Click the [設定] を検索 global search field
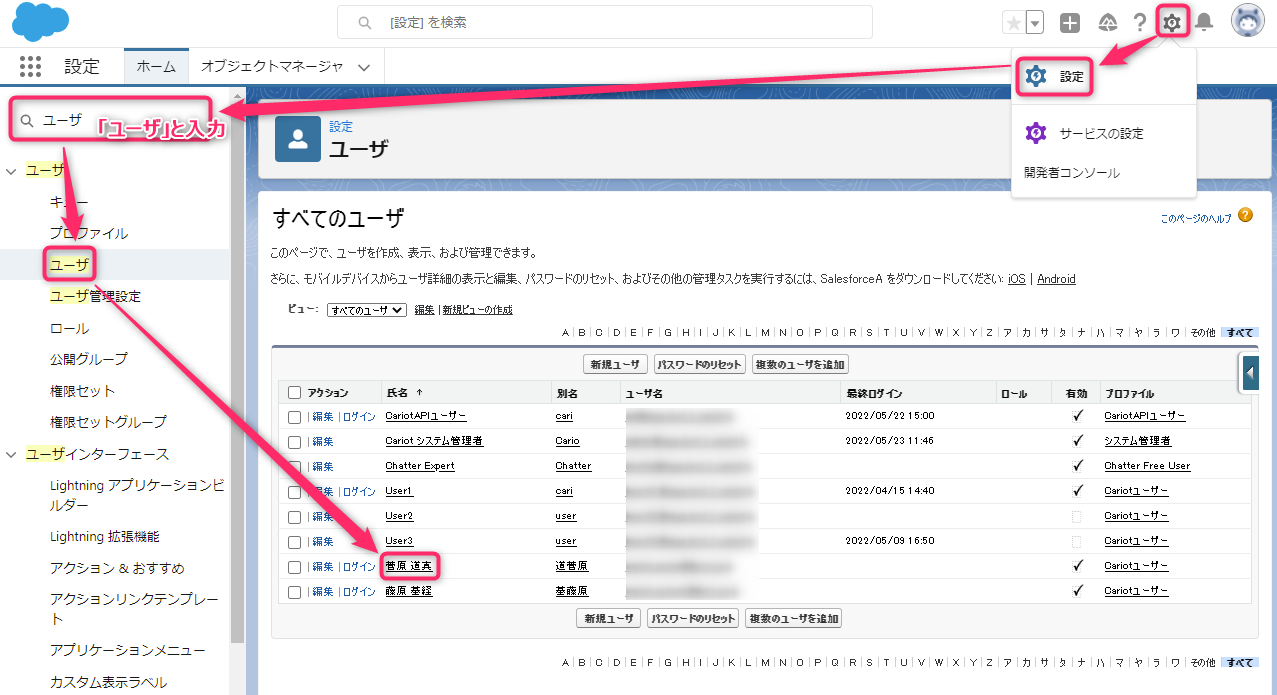Screen dimensions: 1277x695 tap(605, 22)
